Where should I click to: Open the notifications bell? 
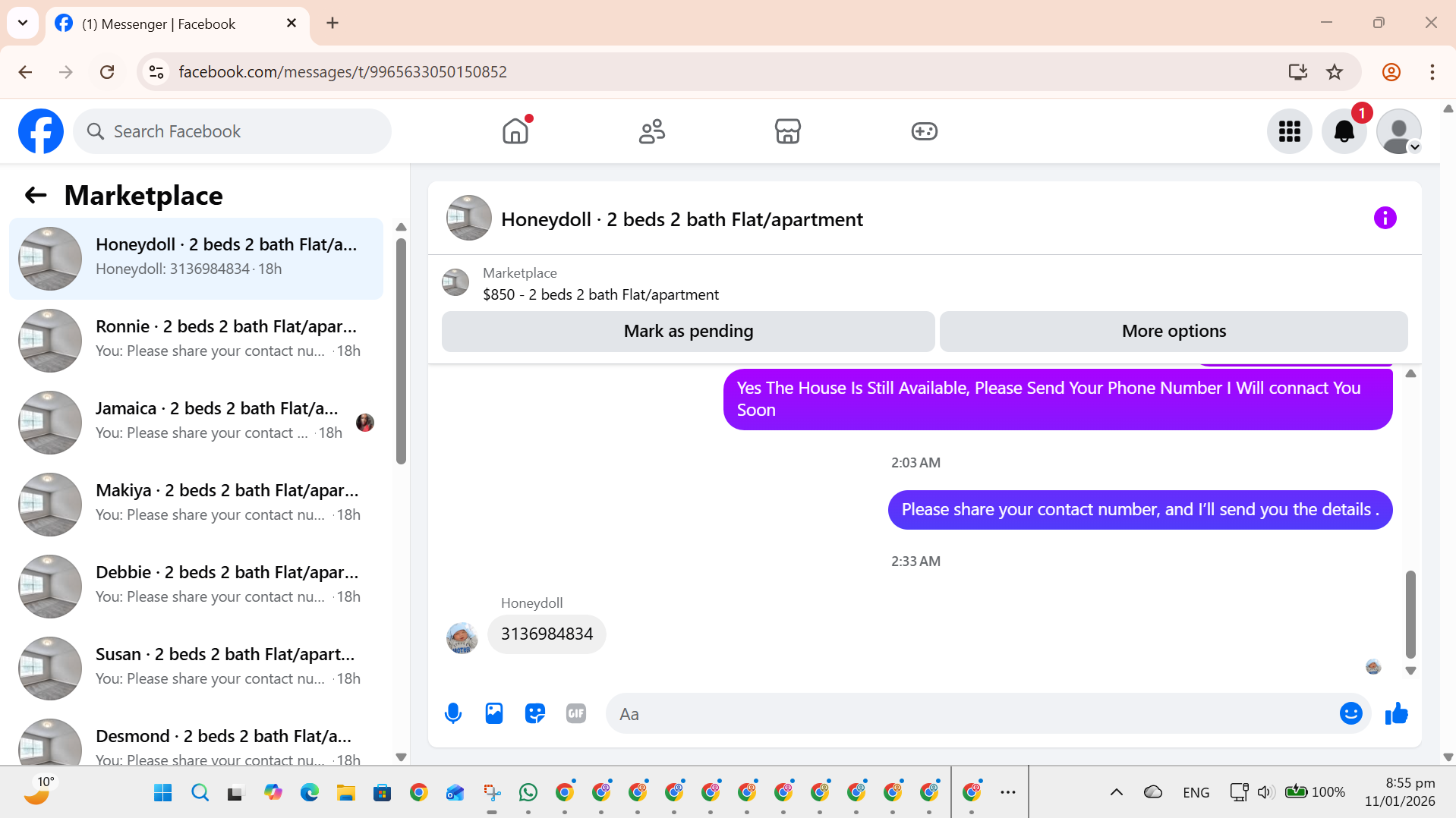coord(1344,131)
